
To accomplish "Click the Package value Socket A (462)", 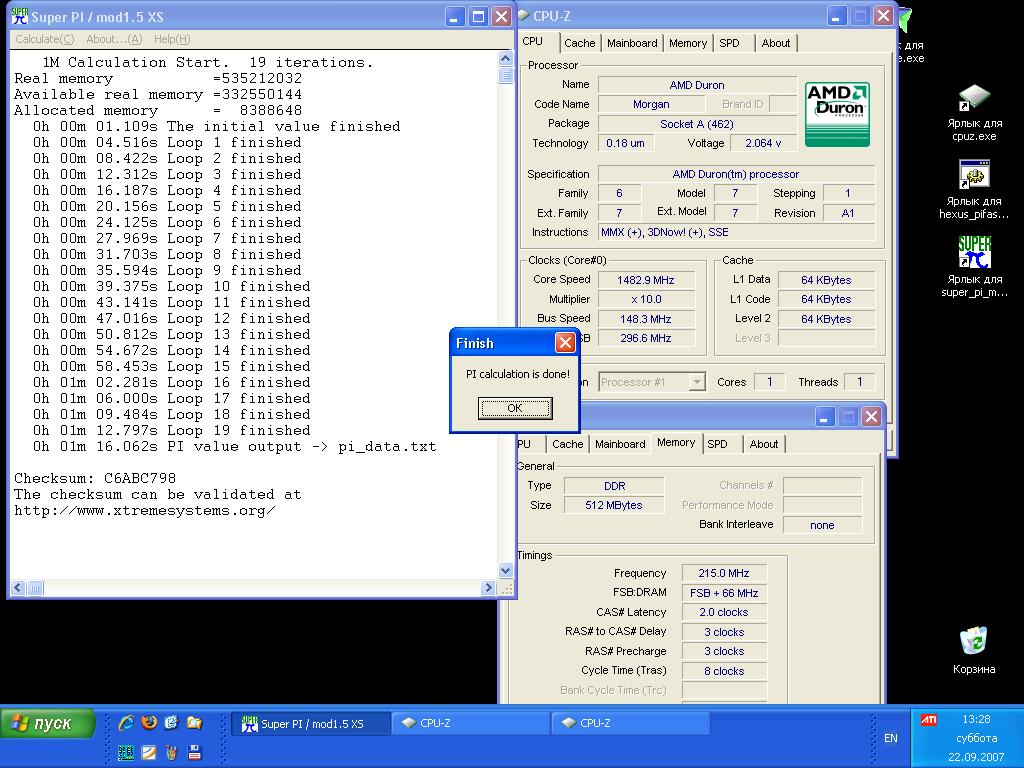I will click(697, 124).
